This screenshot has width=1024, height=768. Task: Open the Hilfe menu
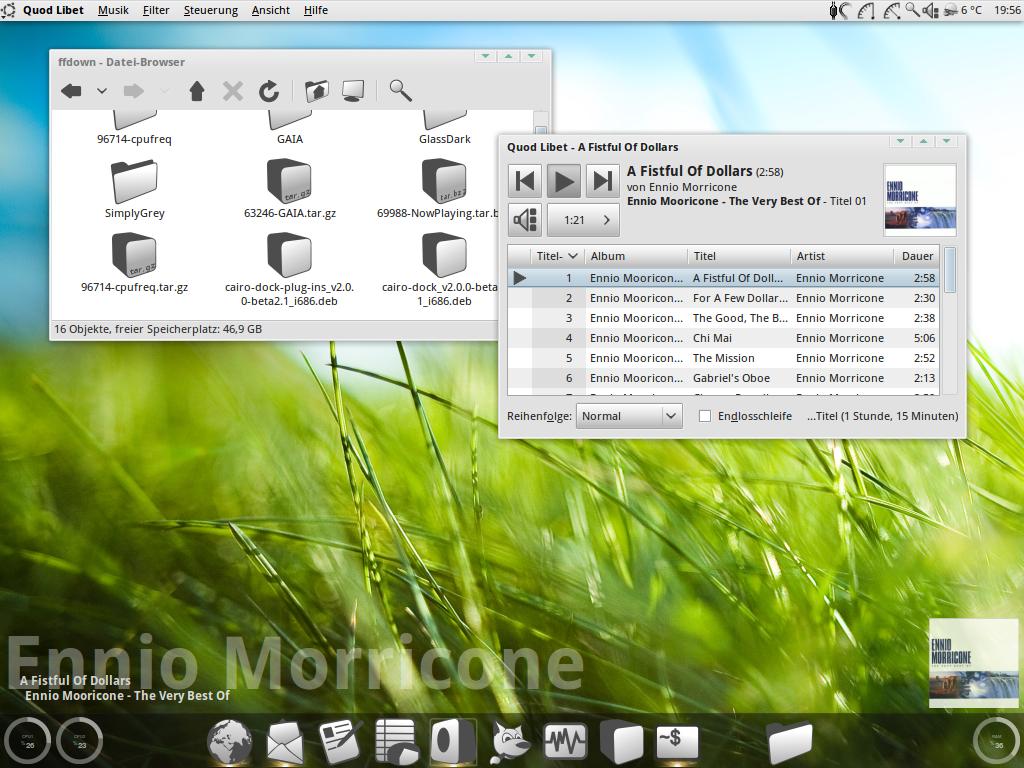coord(315,10)
